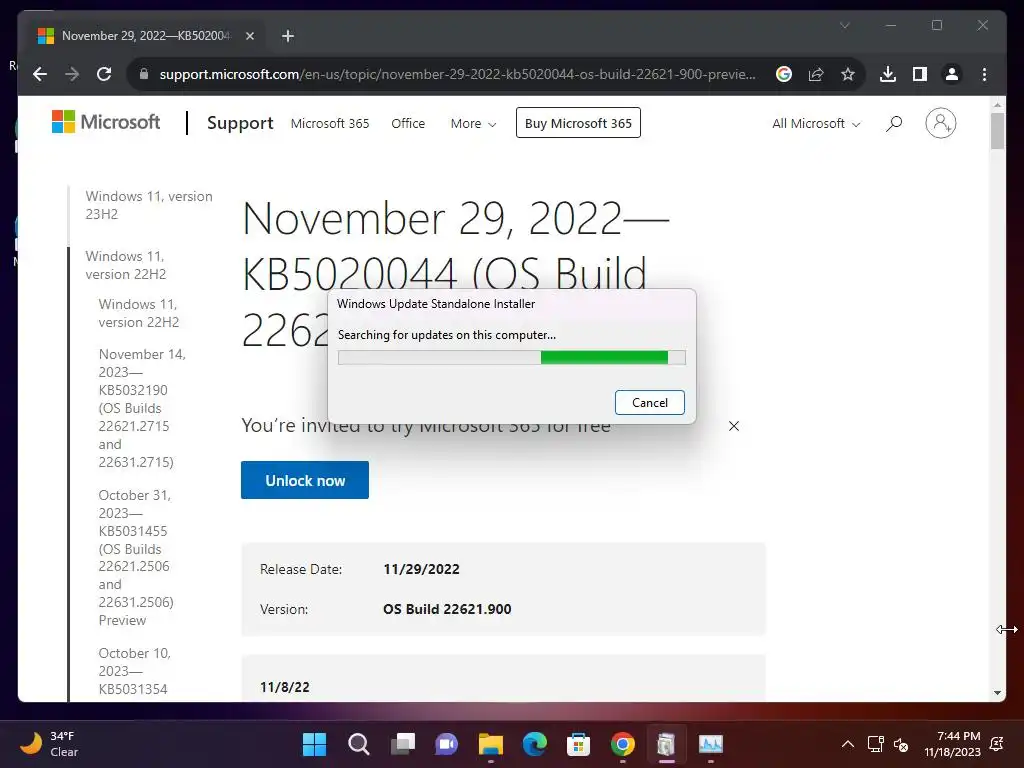The image size is (1024, 768).
Task: Click the 11/29/2022 release date value
Action: 421,569
